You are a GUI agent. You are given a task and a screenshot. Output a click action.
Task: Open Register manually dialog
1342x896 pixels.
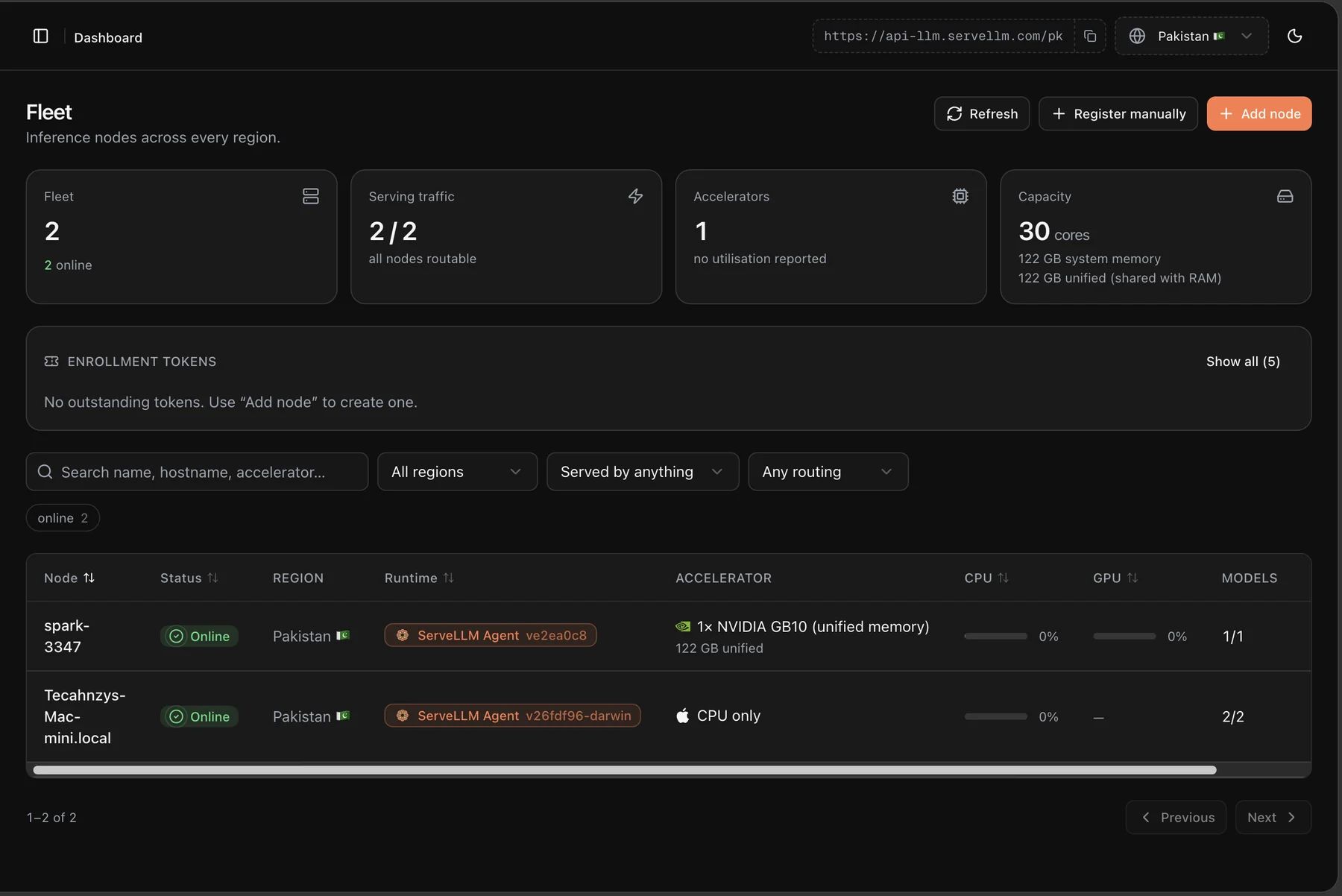[1118, 113]
